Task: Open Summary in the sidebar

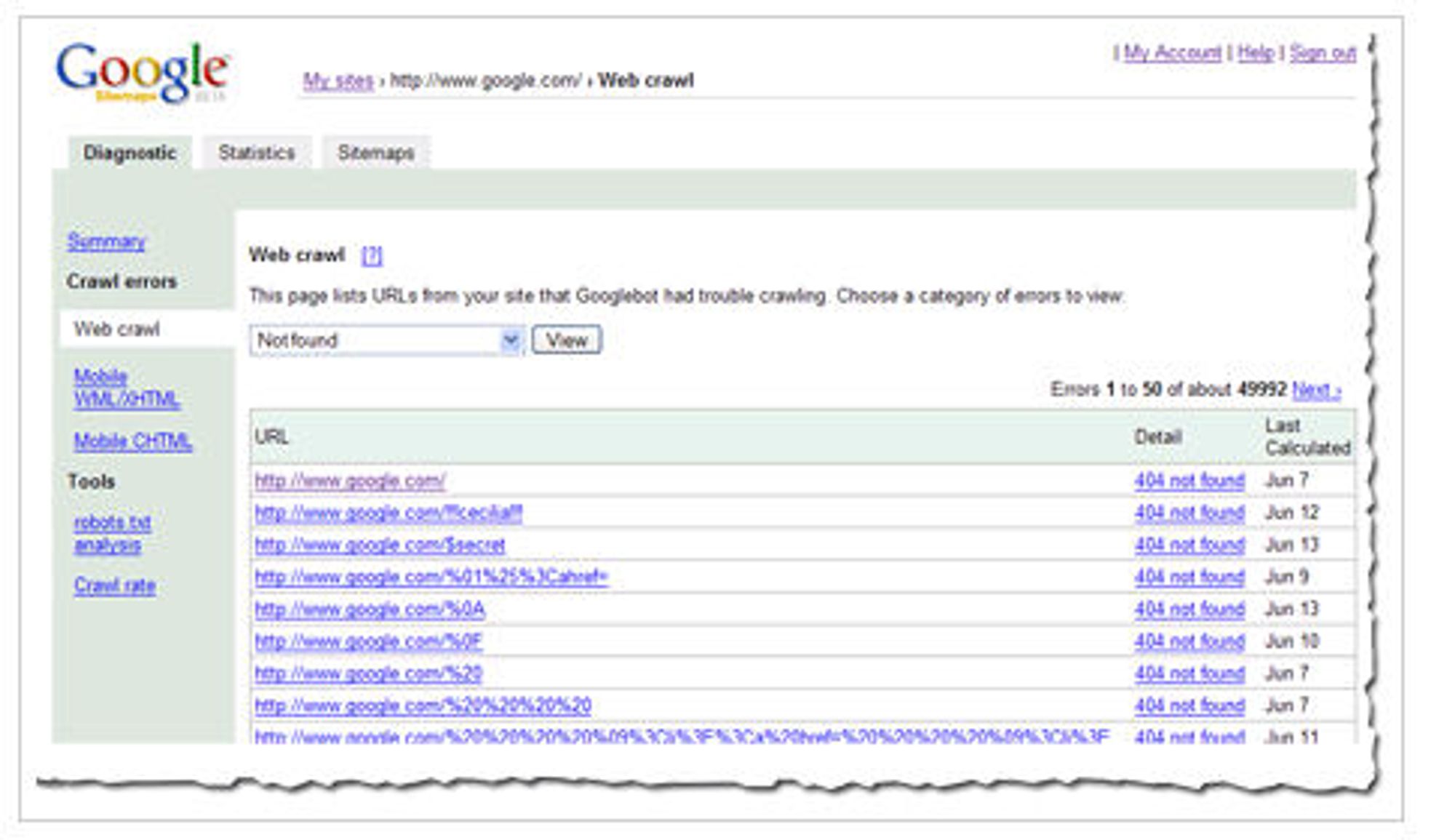Action: pos(106,241)
